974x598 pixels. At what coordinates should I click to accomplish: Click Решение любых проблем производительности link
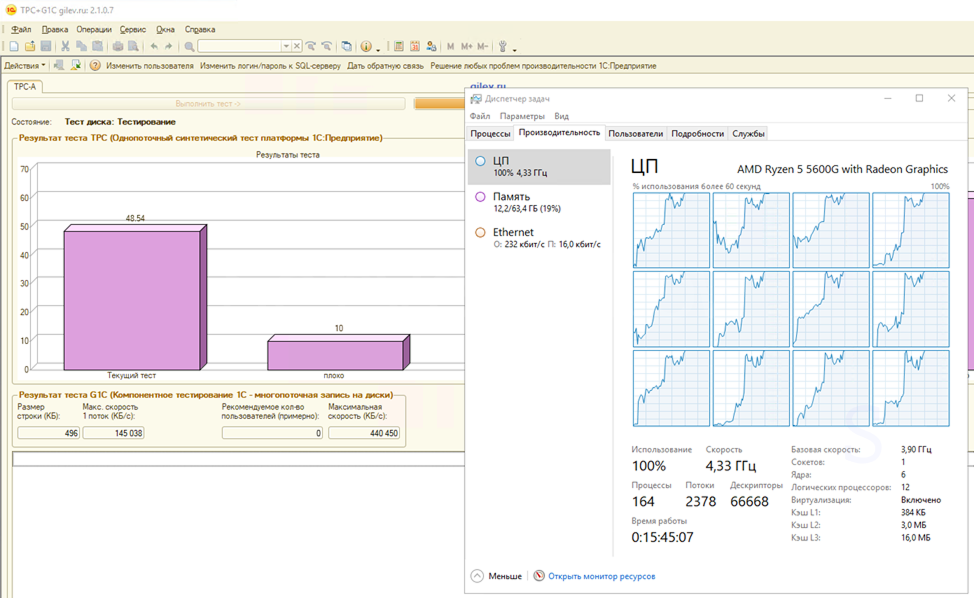(544, 66)
